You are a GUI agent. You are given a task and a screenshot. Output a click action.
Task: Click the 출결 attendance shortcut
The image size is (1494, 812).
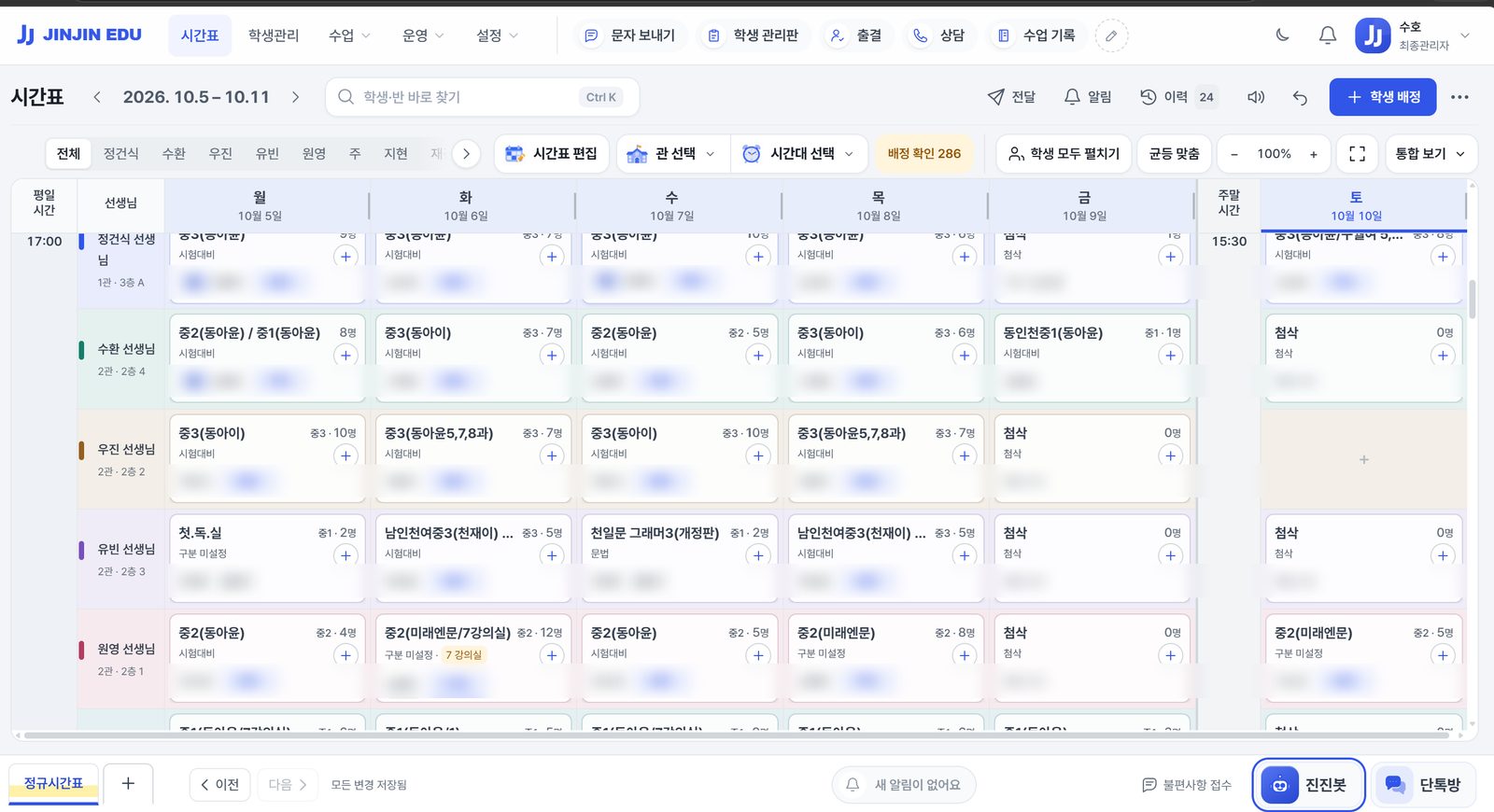pos(856,35)
